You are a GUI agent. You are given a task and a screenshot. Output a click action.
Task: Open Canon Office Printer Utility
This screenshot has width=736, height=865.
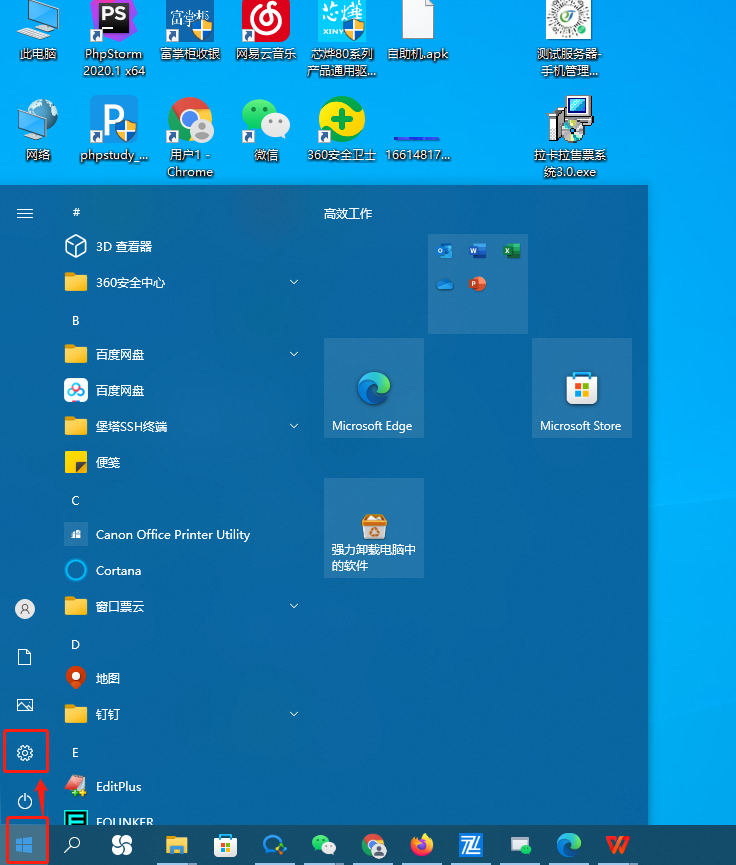[x=172, y=534]
